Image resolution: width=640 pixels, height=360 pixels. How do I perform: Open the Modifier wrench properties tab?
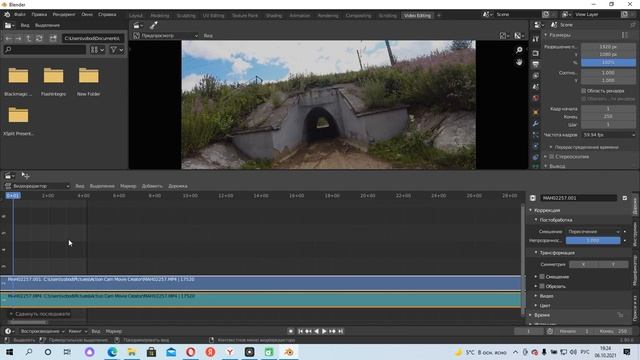click(536, 123)
